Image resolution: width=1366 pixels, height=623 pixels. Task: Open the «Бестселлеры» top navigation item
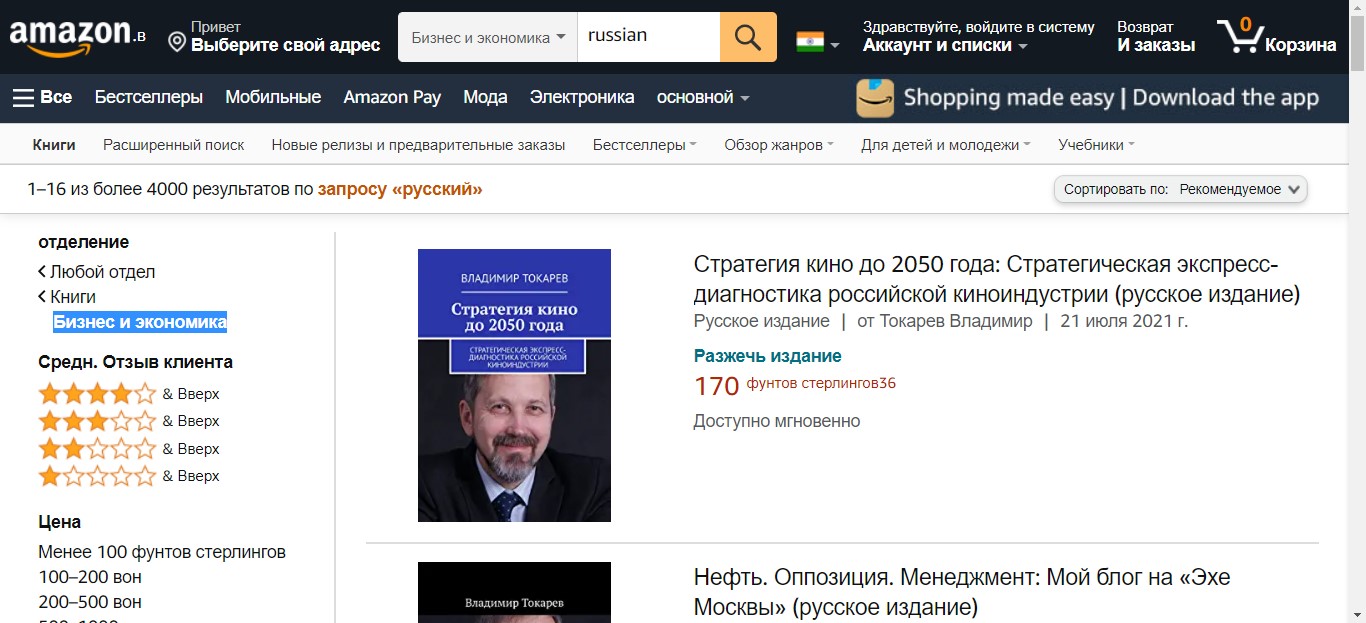[149, 97]
